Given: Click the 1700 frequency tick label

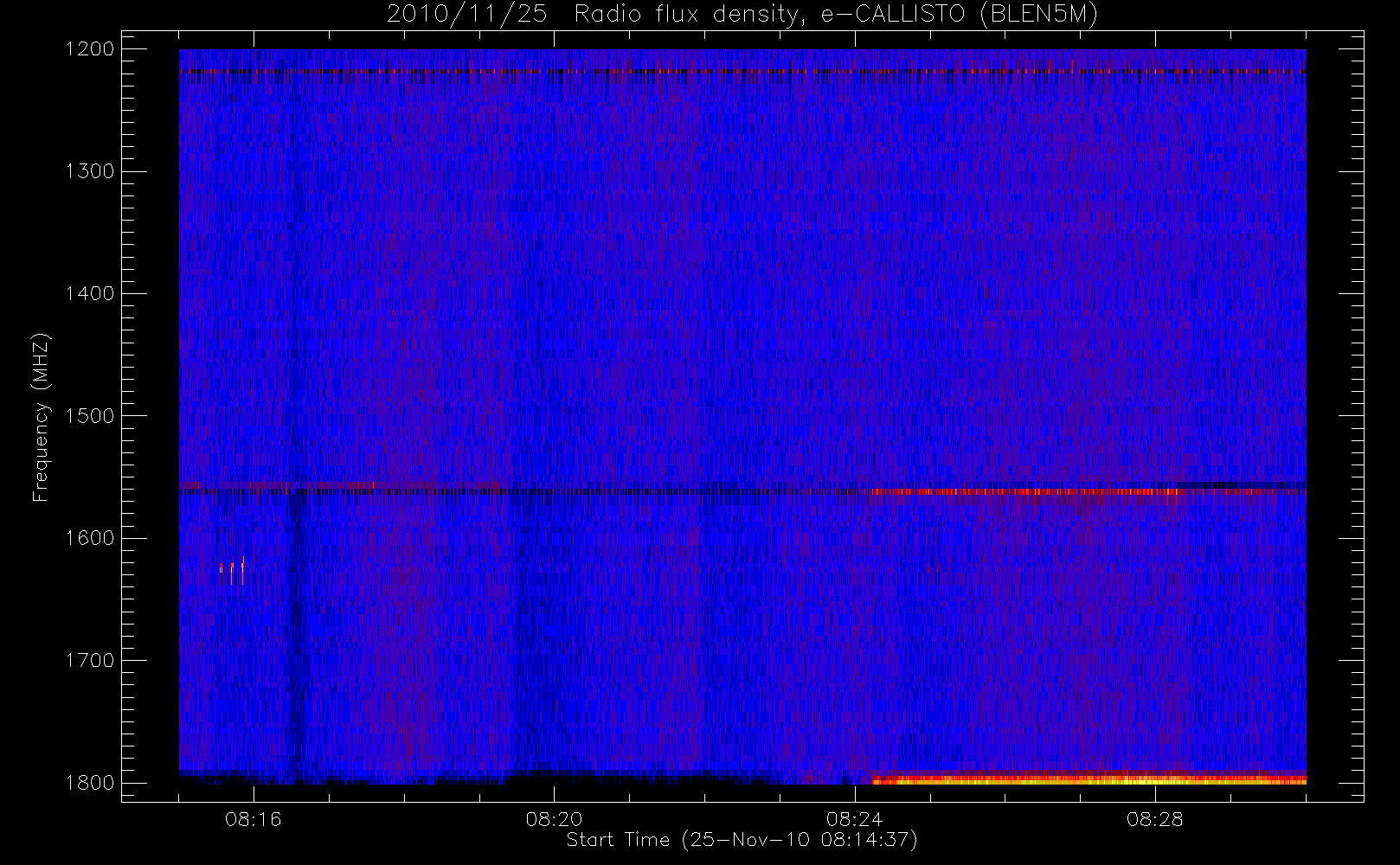Looking at the screenshot, I should click(x=90, y=661).
